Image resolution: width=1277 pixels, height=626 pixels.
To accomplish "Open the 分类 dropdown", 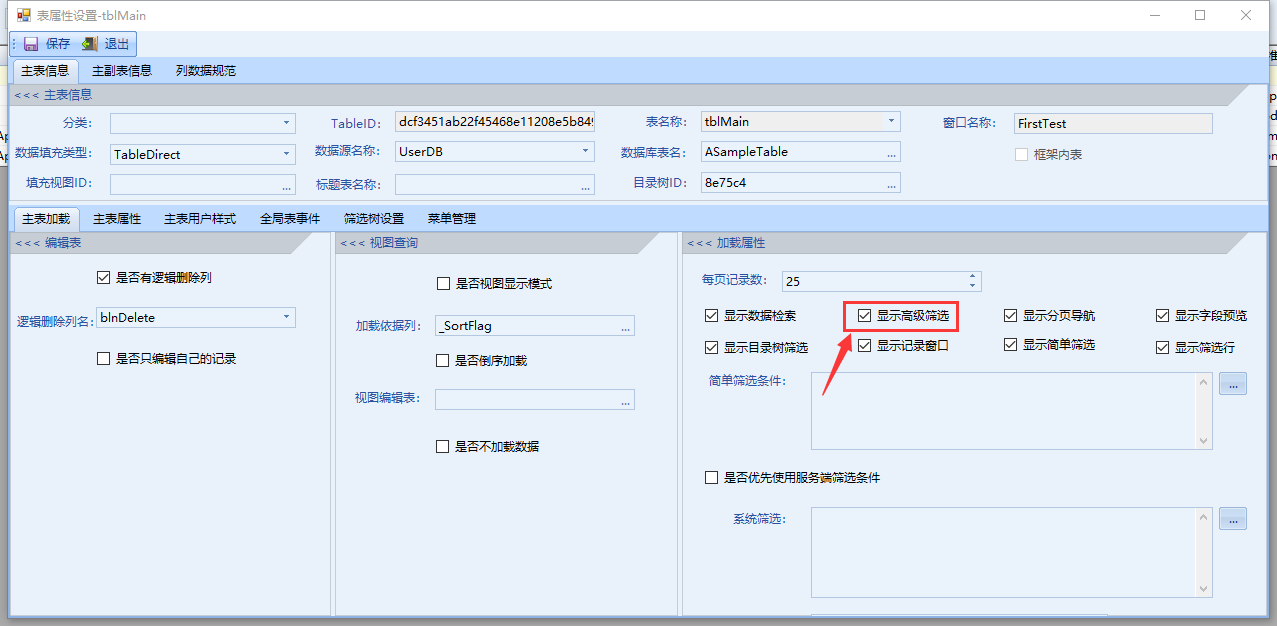I will click(286, 123).
